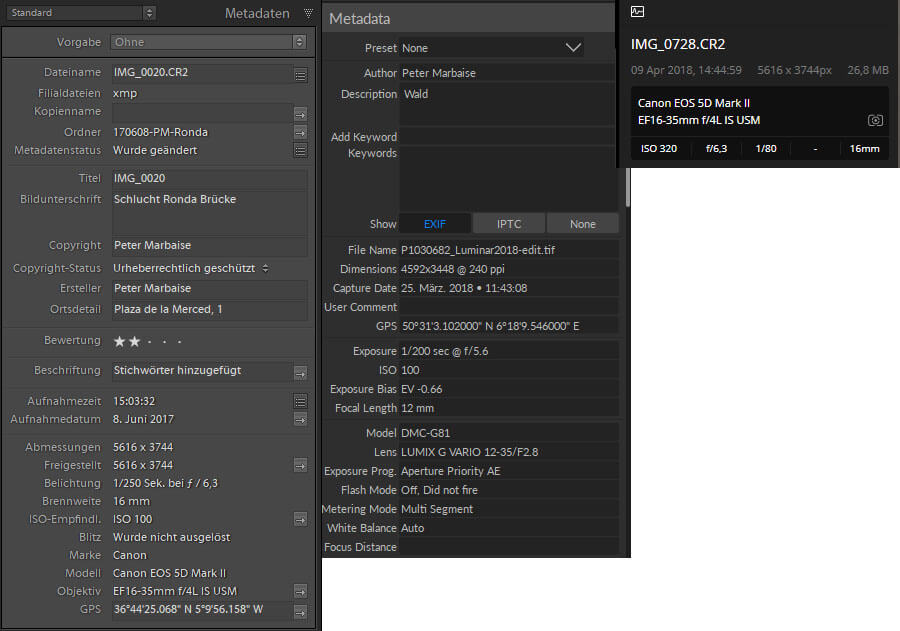
Task: Click the Filialdateien value xmp
Action: (125, 94)
